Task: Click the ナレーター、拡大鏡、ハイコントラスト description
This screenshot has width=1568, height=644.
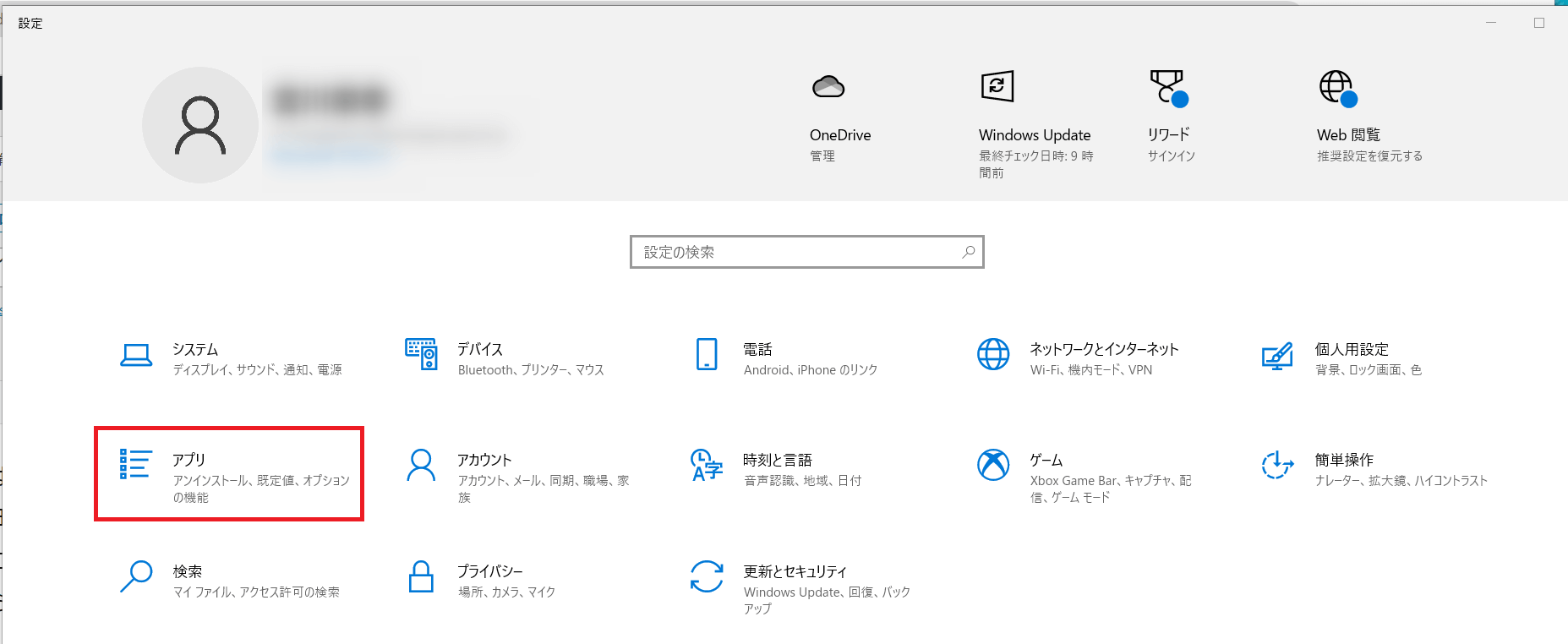Action: click(1401, 480)
